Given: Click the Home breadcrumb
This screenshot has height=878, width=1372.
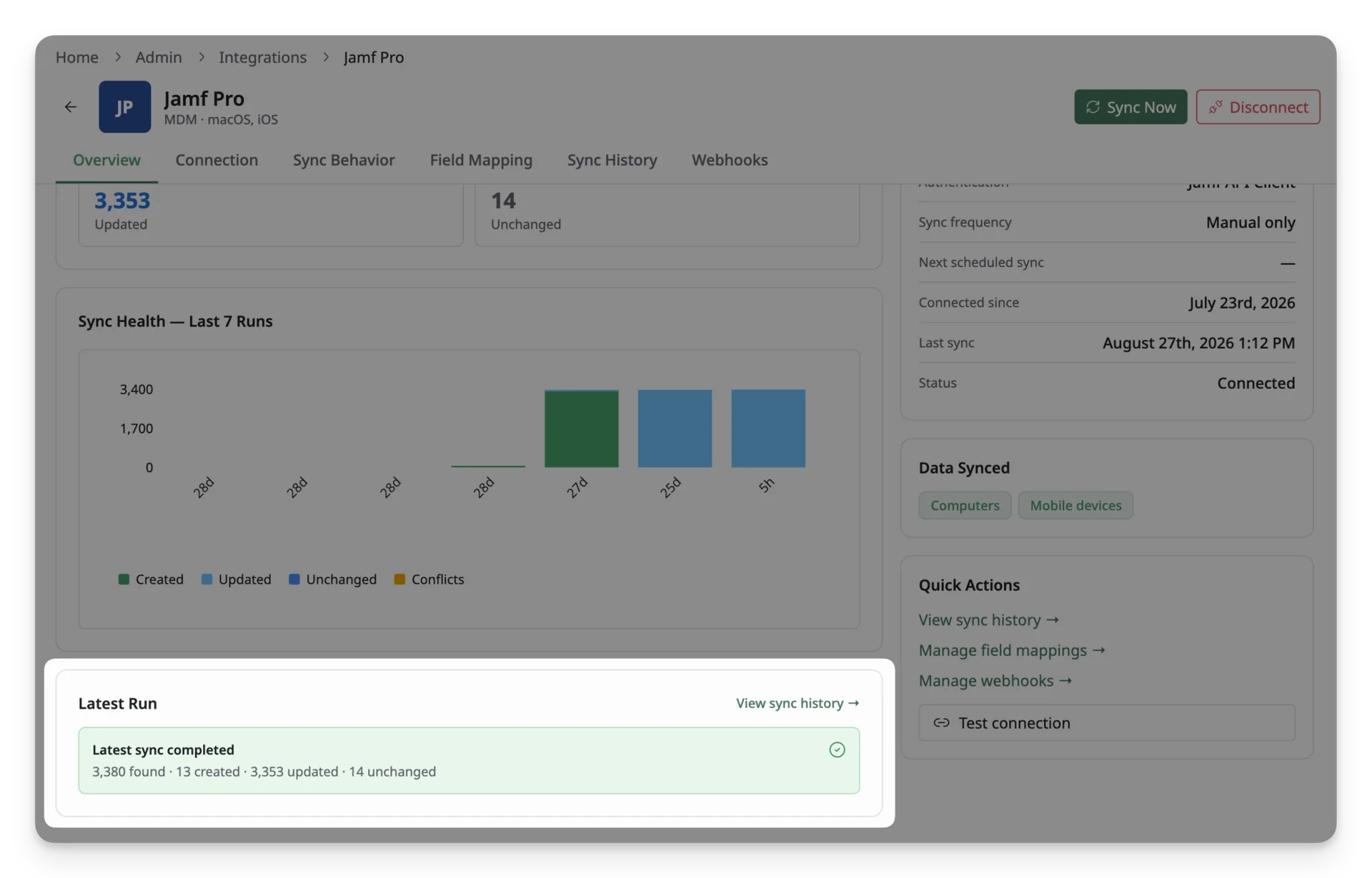Looking at the screenshot, I should [77, 57].
